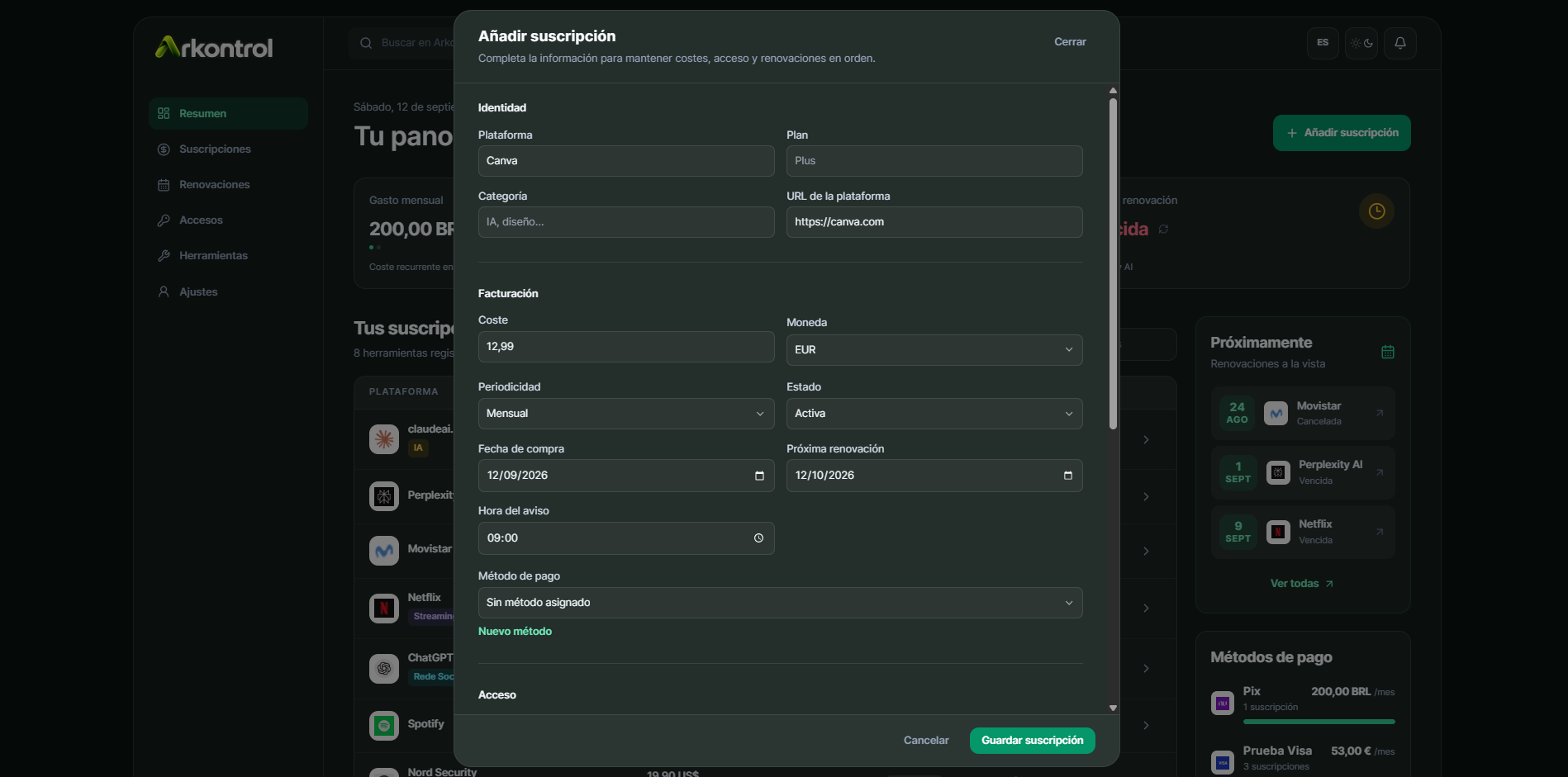The width and height of the screenshot is (1568, 777).
Task: Open the Moneda dropdown showing EUR
Action: [x=934, y=350]
